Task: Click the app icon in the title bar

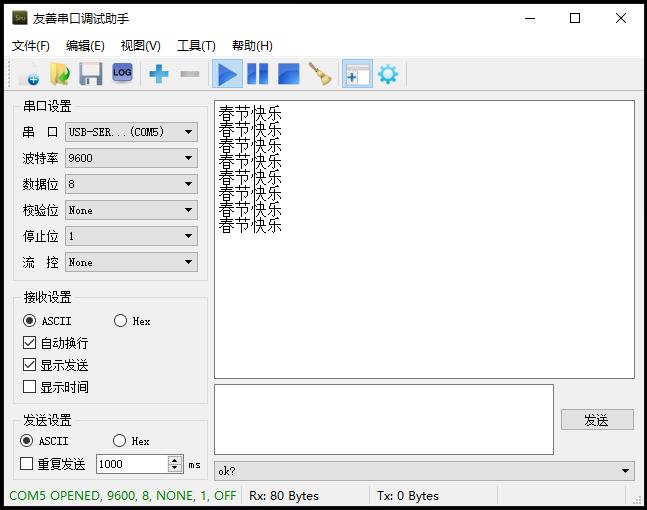Action: [19, 18]
